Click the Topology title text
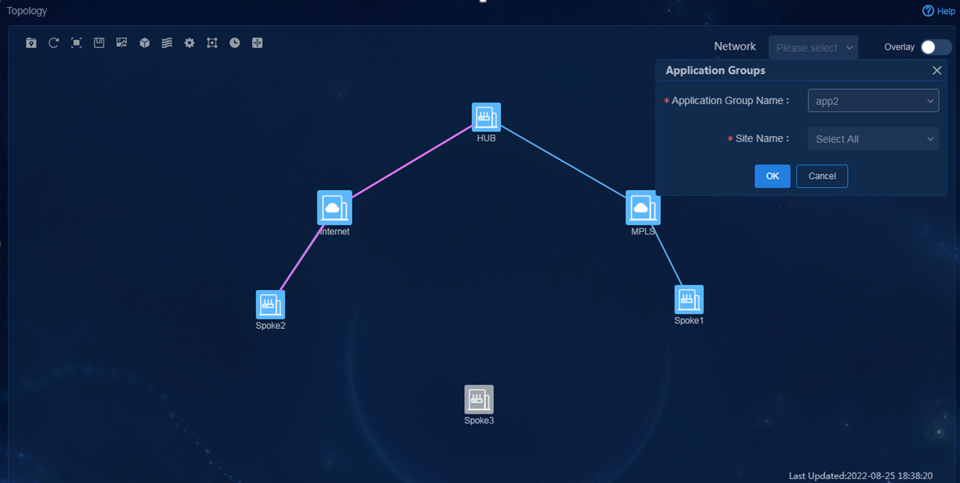This screenshot has width=960, height=483. [26, 11]
